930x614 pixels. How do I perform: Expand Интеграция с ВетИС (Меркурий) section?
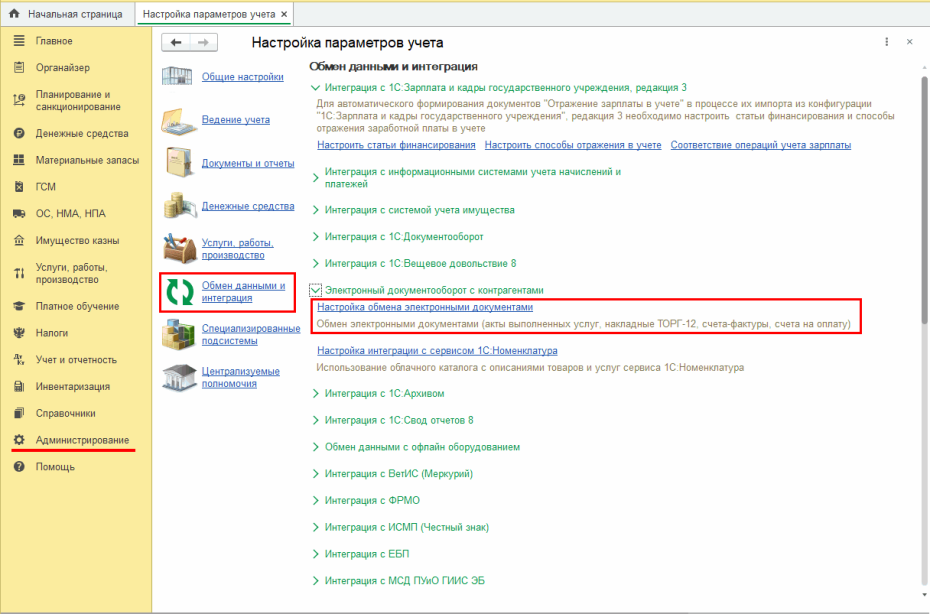pyautogui.click(x=316, y=473)
